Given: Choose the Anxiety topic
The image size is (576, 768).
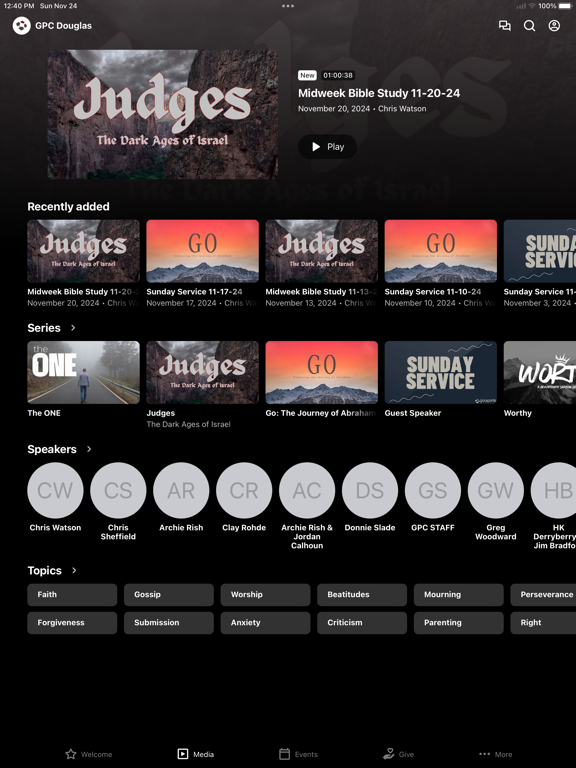Looking at the screenshot, I should (265, 623).
